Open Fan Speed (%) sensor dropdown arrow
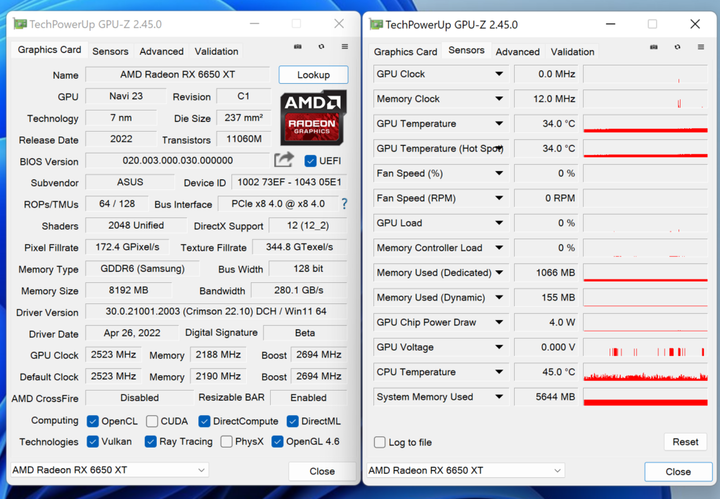The height and width of the screenshot is (499, 720). (x=499, y=173)
